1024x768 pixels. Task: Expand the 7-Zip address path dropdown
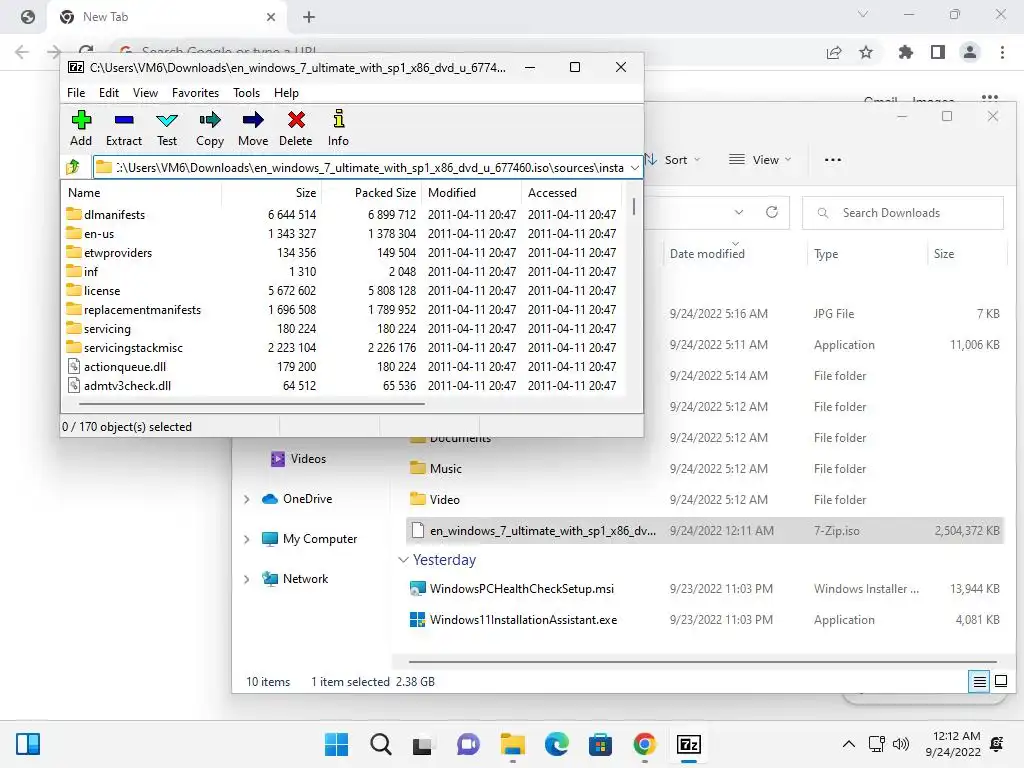click(634, 168)
